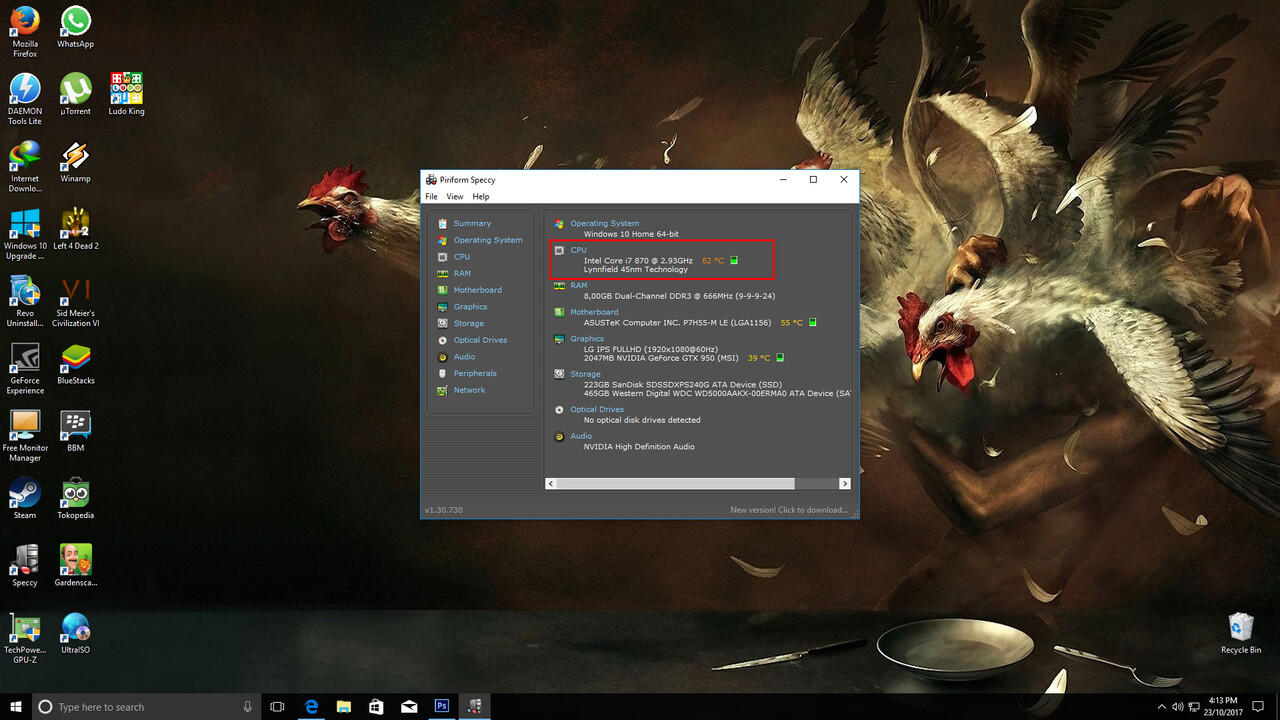This screenshot has height=720, width=1280.
Task: Open the CPU section in Speccy sidebar
Action: point(461,257)
